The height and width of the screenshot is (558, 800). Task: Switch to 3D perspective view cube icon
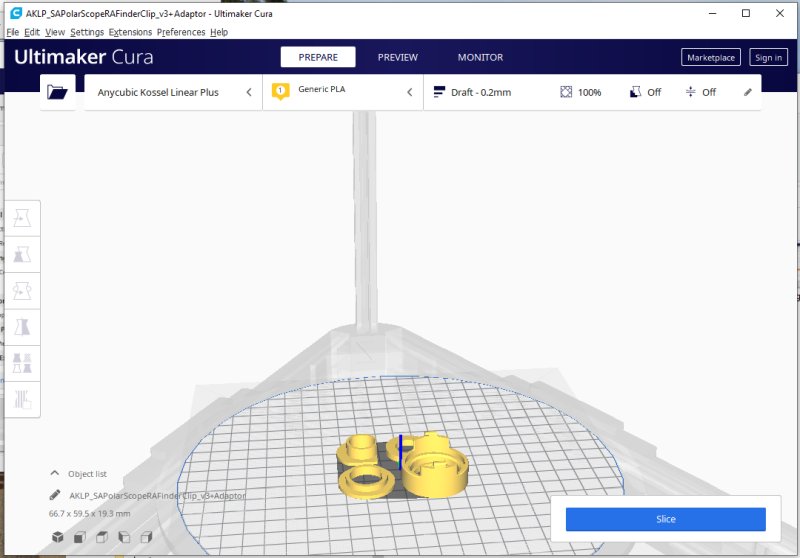[x=58, y=537]
